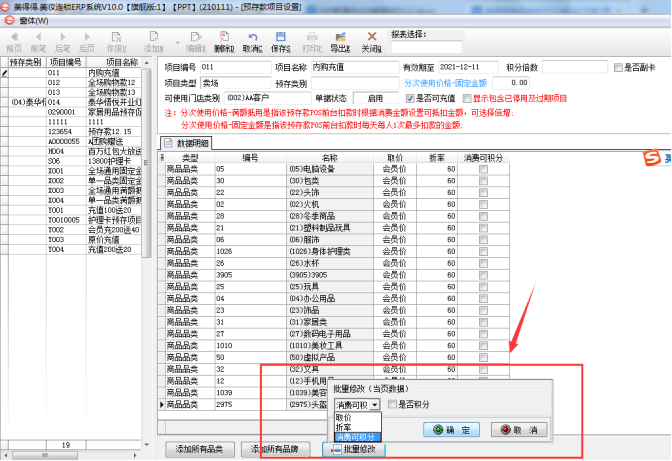Check 消费可积分 for row (05)电脑设备

[483, 169]
